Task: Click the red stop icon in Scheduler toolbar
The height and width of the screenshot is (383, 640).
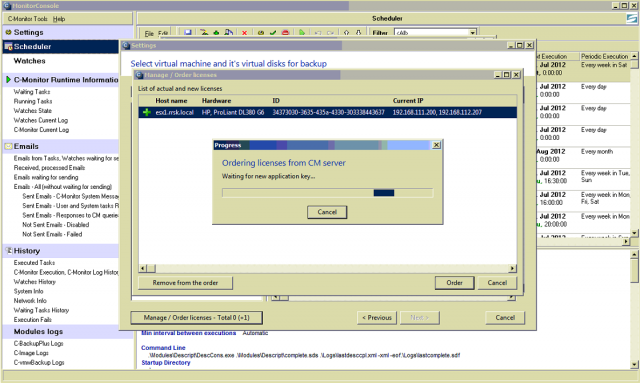Action: [285, 33]
